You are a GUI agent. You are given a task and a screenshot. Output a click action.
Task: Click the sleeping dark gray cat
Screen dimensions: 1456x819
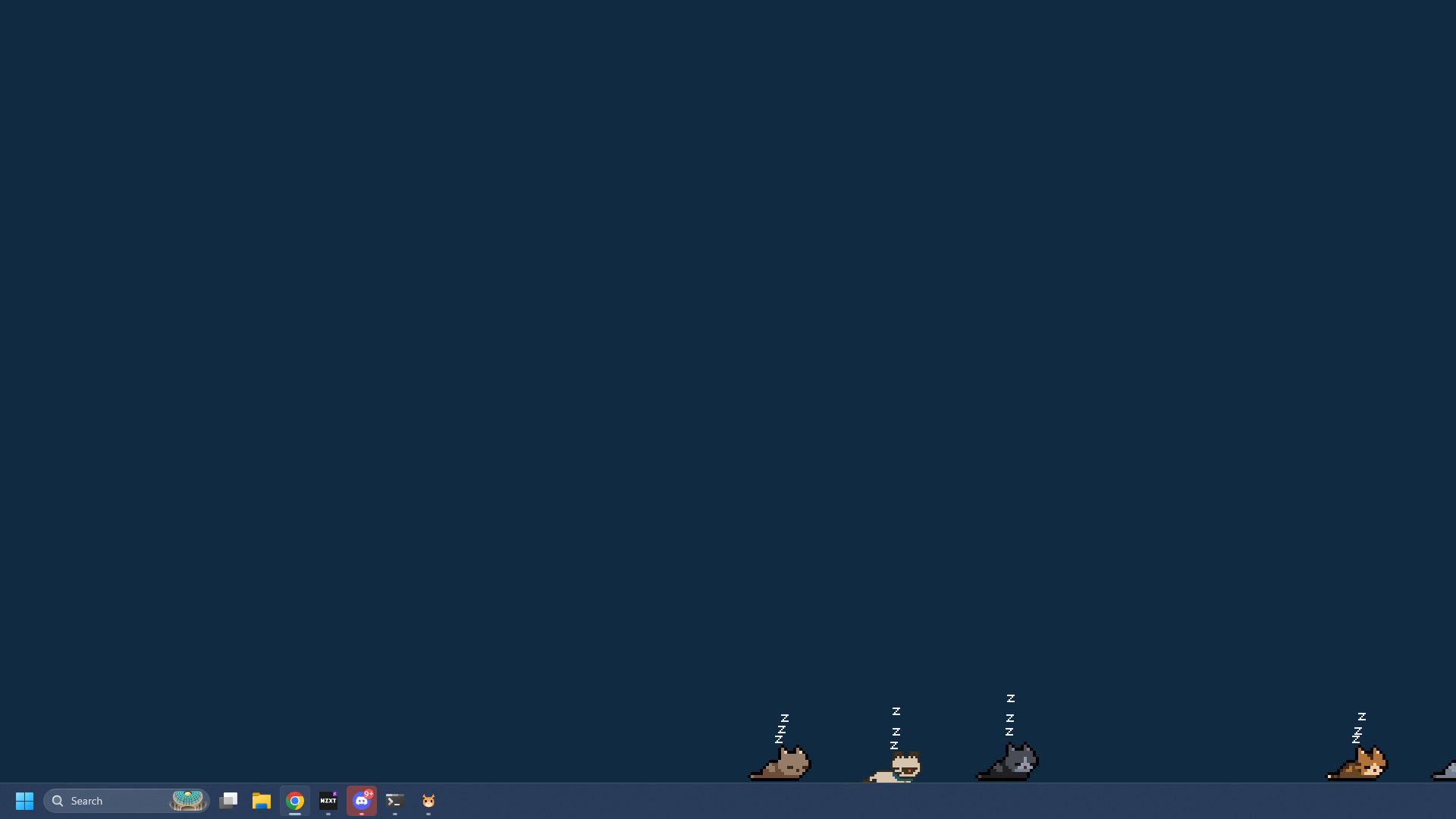pyautogui.click(x=1008, y=761)
